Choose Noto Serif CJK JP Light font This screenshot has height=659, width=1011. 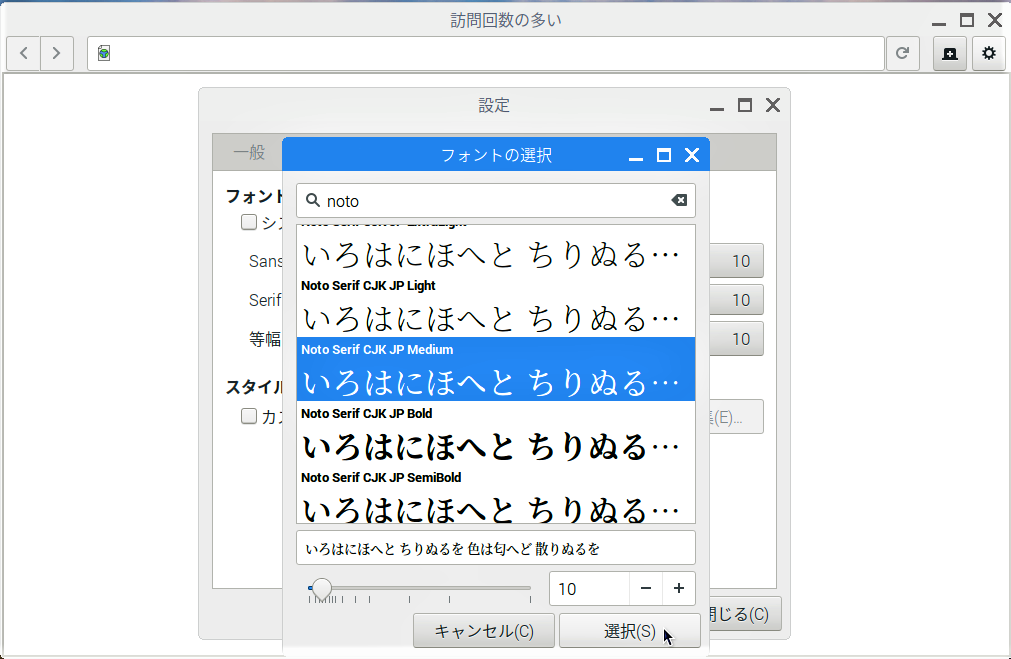pyautogui.click(x=495, y=305)
